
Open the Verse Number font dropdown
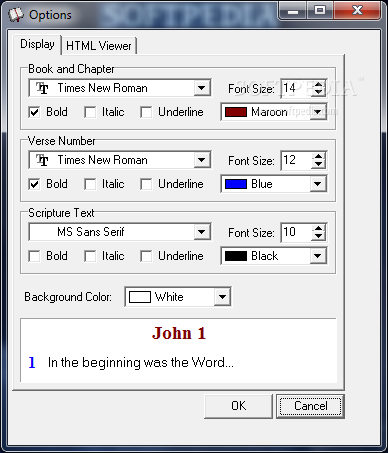(202, 160)
